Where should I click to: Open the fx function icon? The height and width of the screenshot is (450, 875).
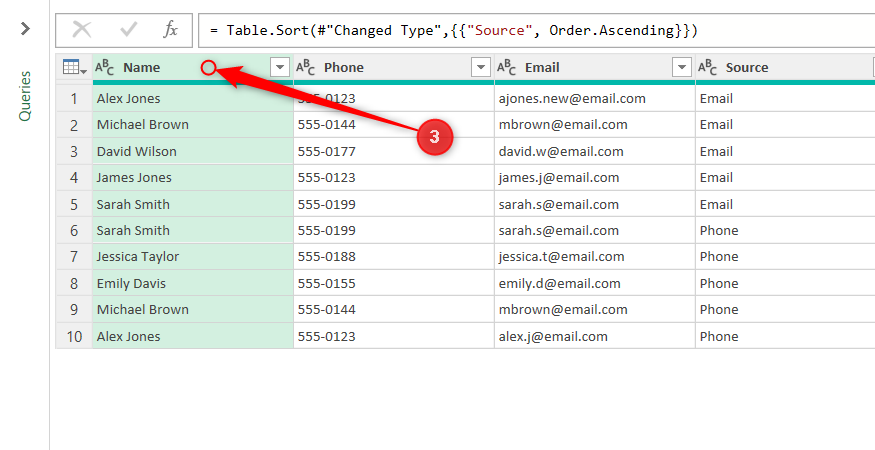click(170, 30)
